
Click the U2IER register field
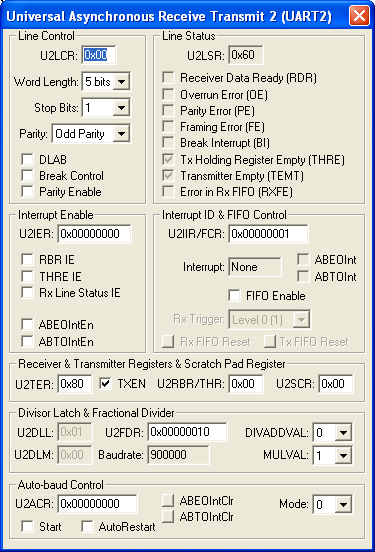coord(94,234)
